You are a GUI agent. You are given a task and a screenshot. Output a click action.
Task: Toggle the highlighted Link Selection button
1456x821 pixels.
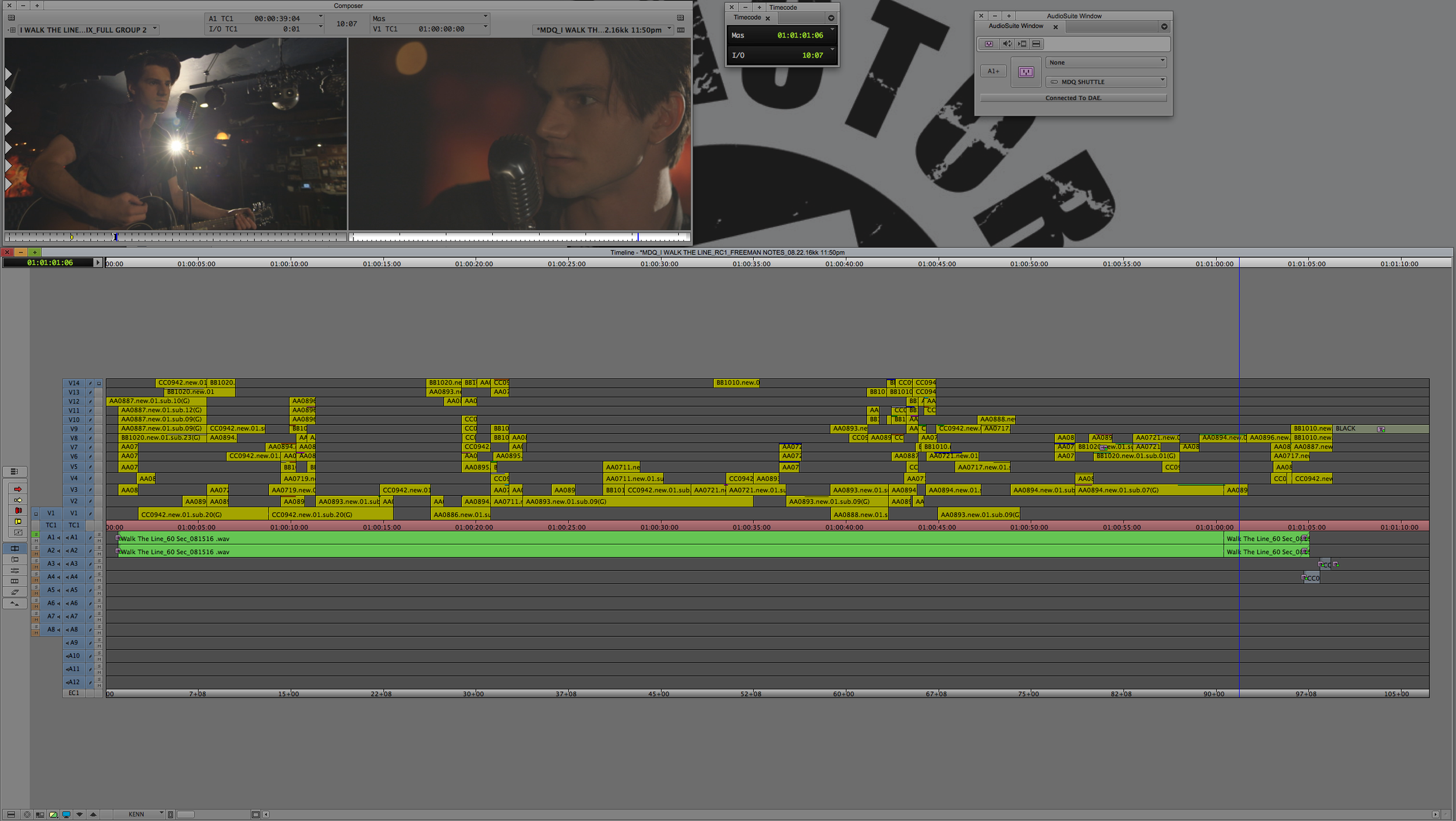[15, 548]
